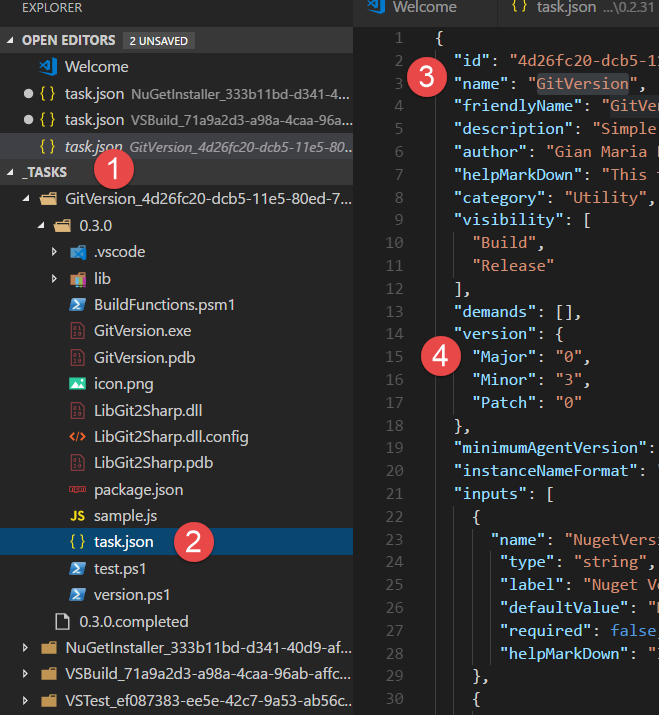Viewport: 659px width, 715px height.
Task: Click the GitVersion_4d26fc20 folder icon
Action: [49, 199]
